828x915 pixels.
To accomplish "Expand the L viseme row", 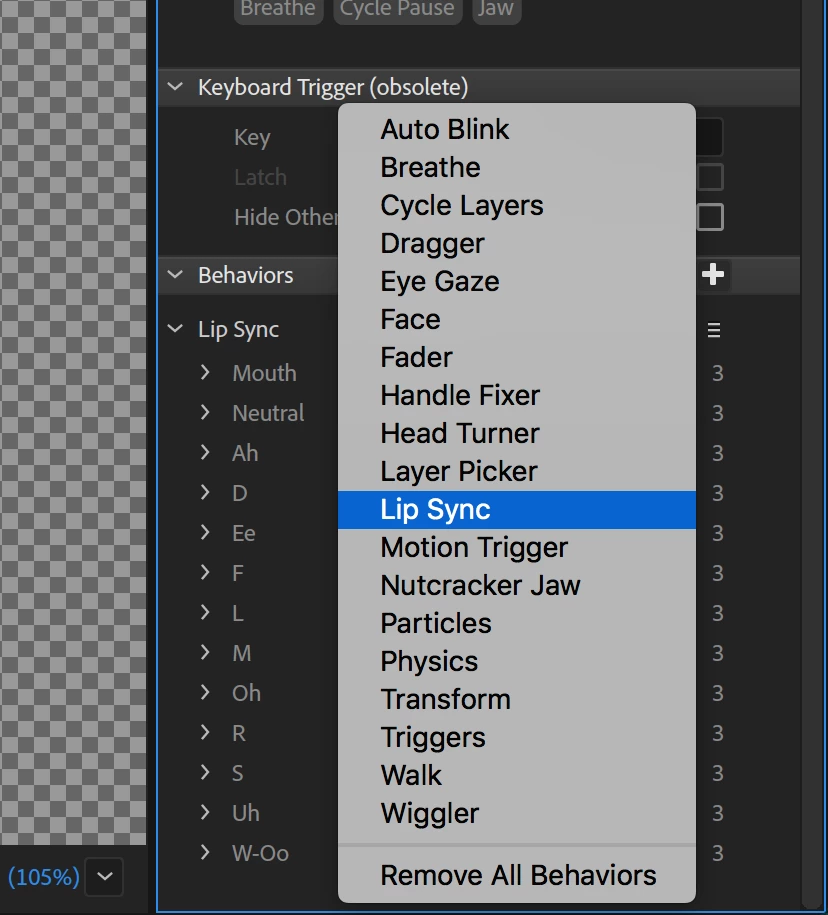I will tap(205, 612).
